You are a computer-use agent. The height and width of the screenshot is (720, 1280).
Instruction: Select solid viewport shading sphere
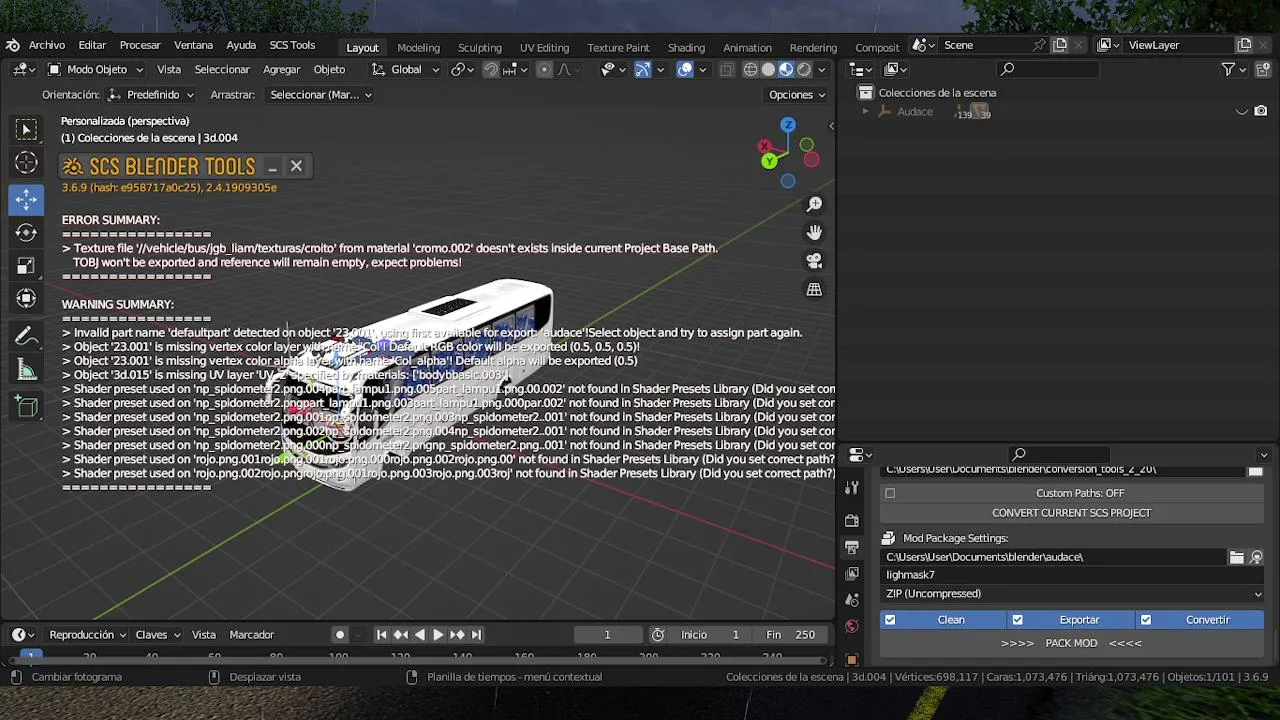click(x=768, y=70)
